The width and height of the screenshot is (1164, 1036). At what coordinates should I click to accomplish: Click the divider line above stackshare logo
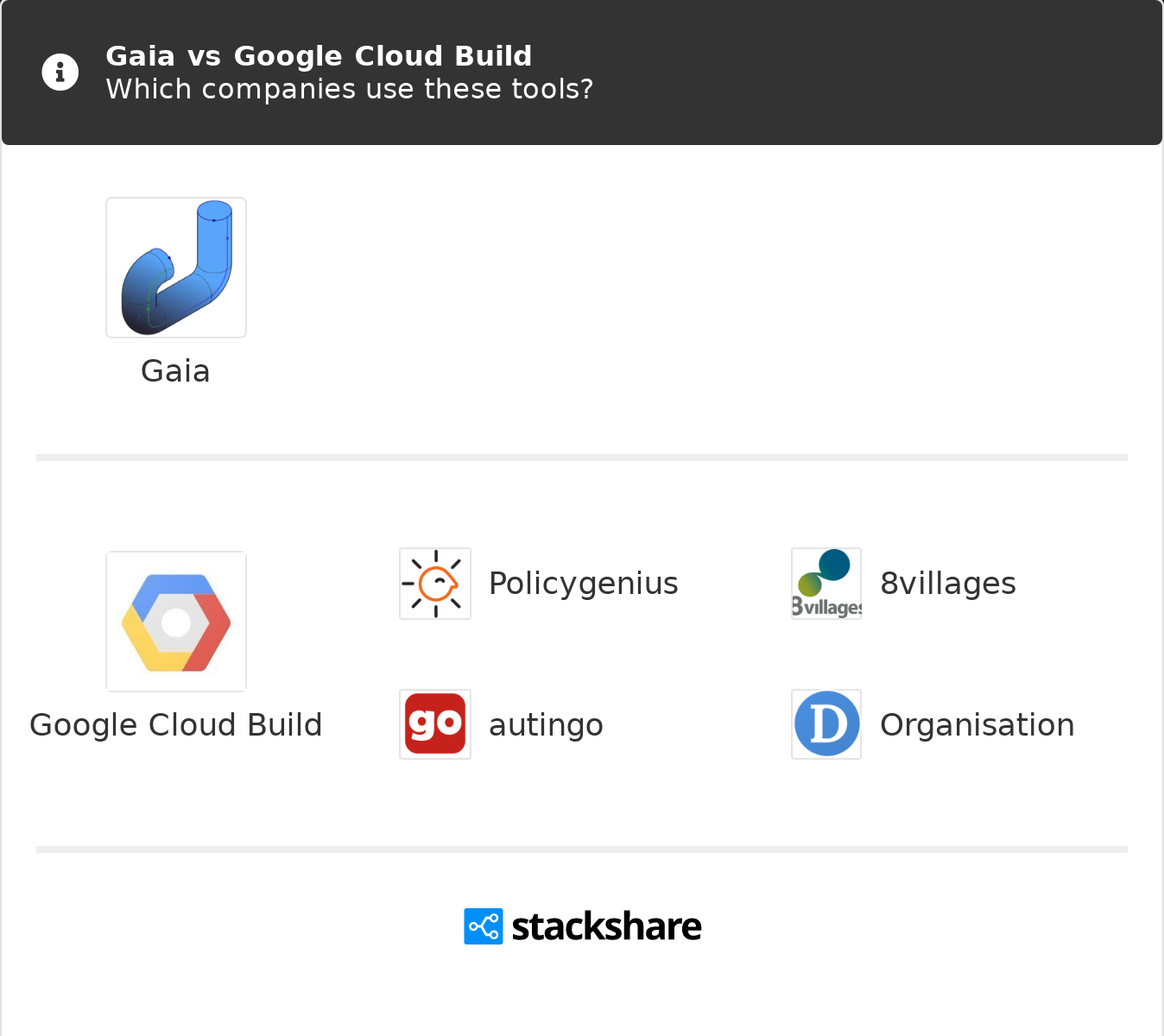click(582, 850)
